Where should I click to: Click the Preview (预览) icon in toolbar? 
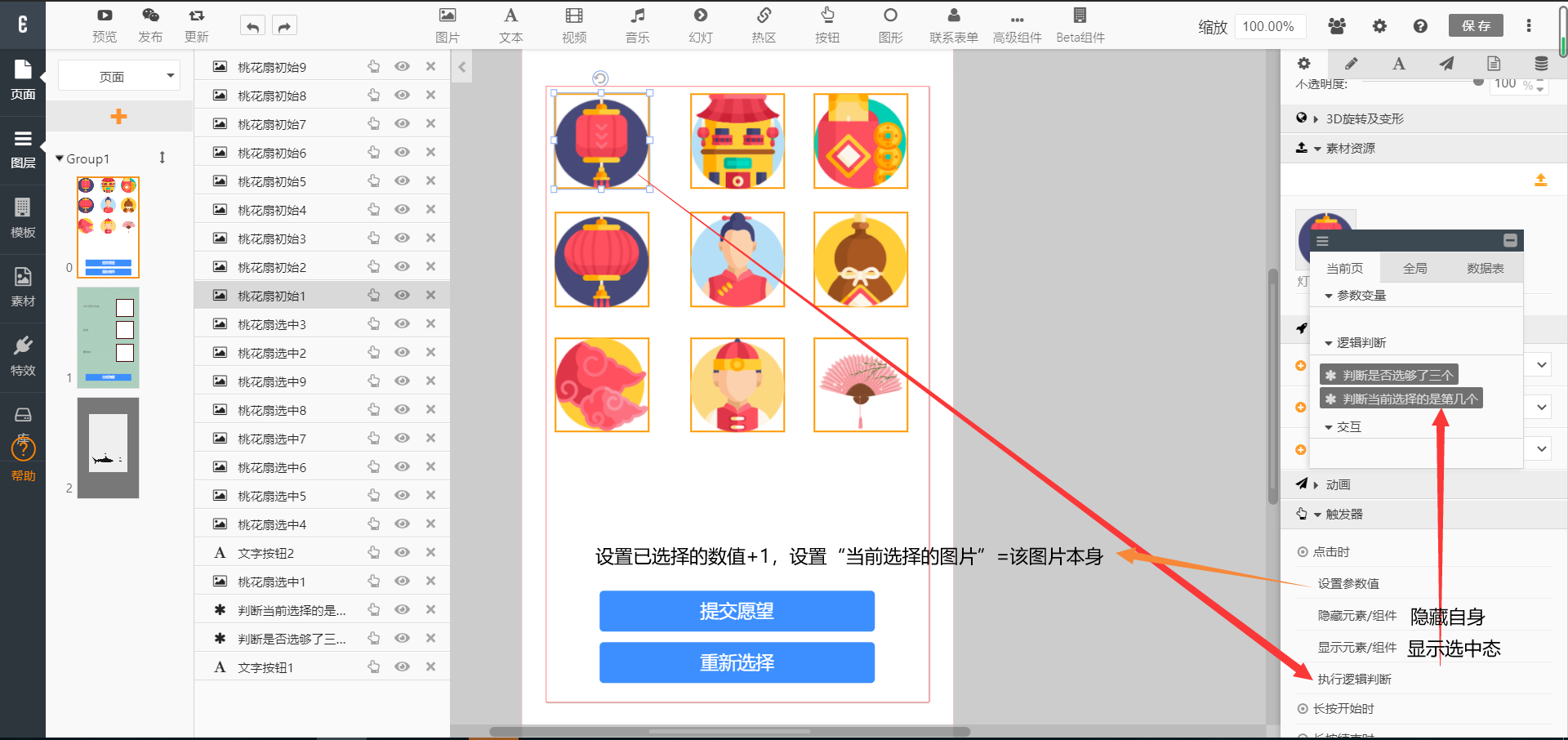(x=105, y=25)
